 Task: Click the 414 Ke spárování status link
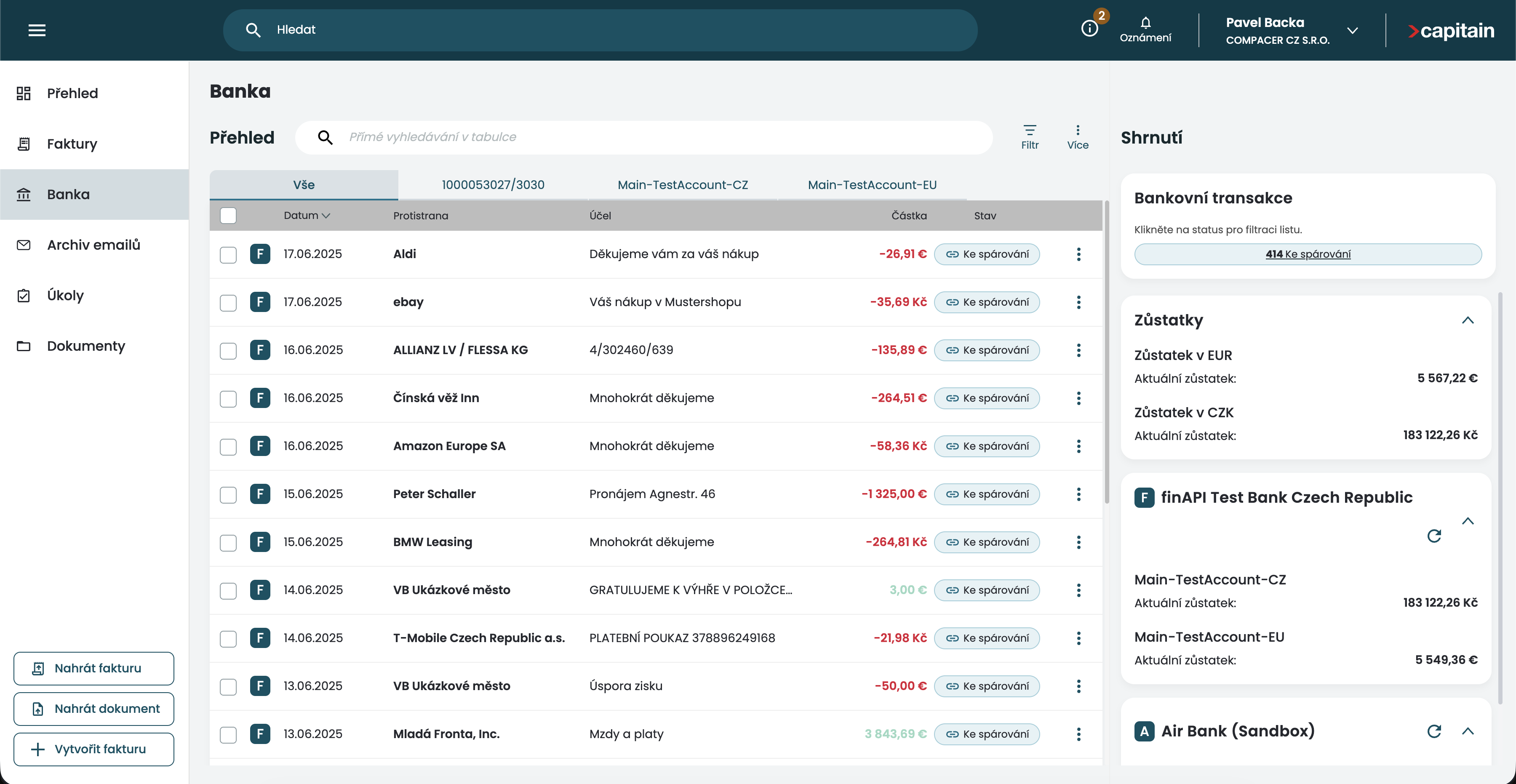(x=1307, y=254)
